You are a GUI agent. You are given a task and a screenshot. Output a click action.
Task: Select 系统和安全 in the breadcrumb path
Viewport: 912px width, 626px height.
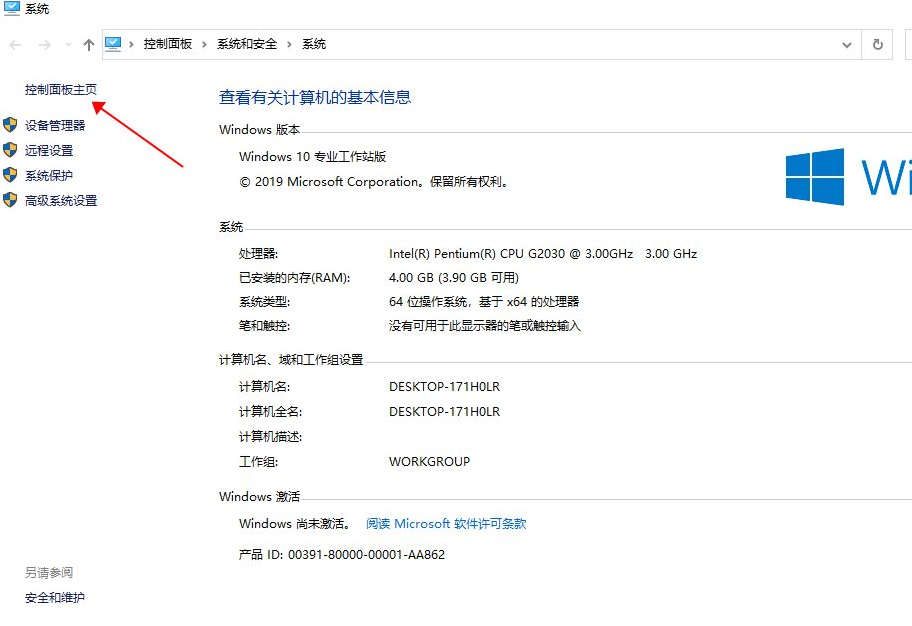tap(247, 44)
